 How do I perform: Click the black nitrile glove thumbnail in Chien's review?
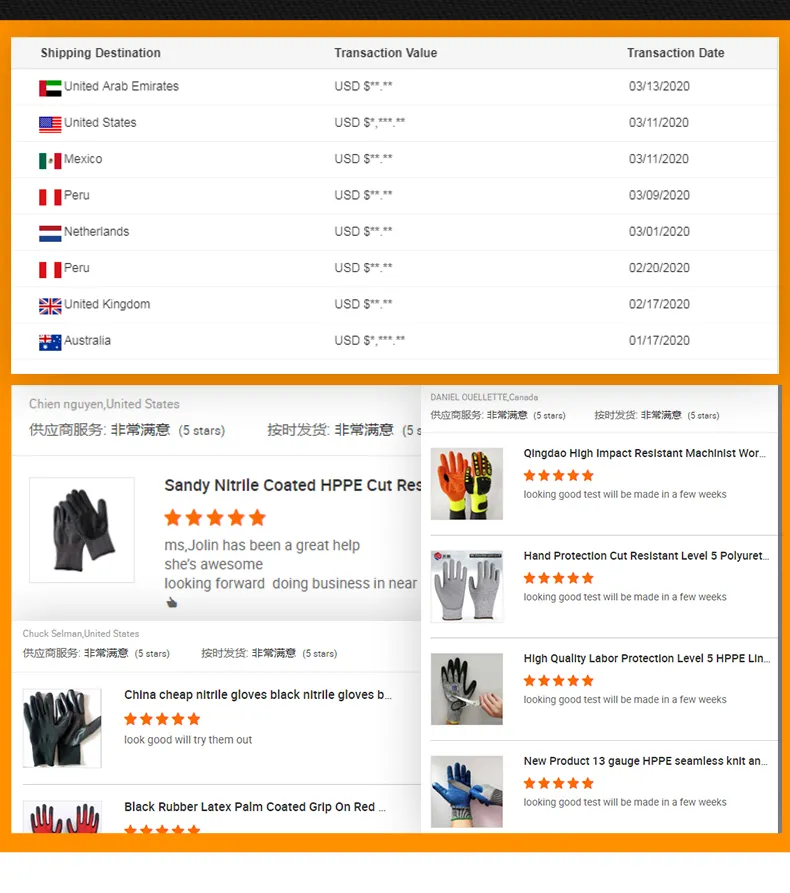coord(82,530)
